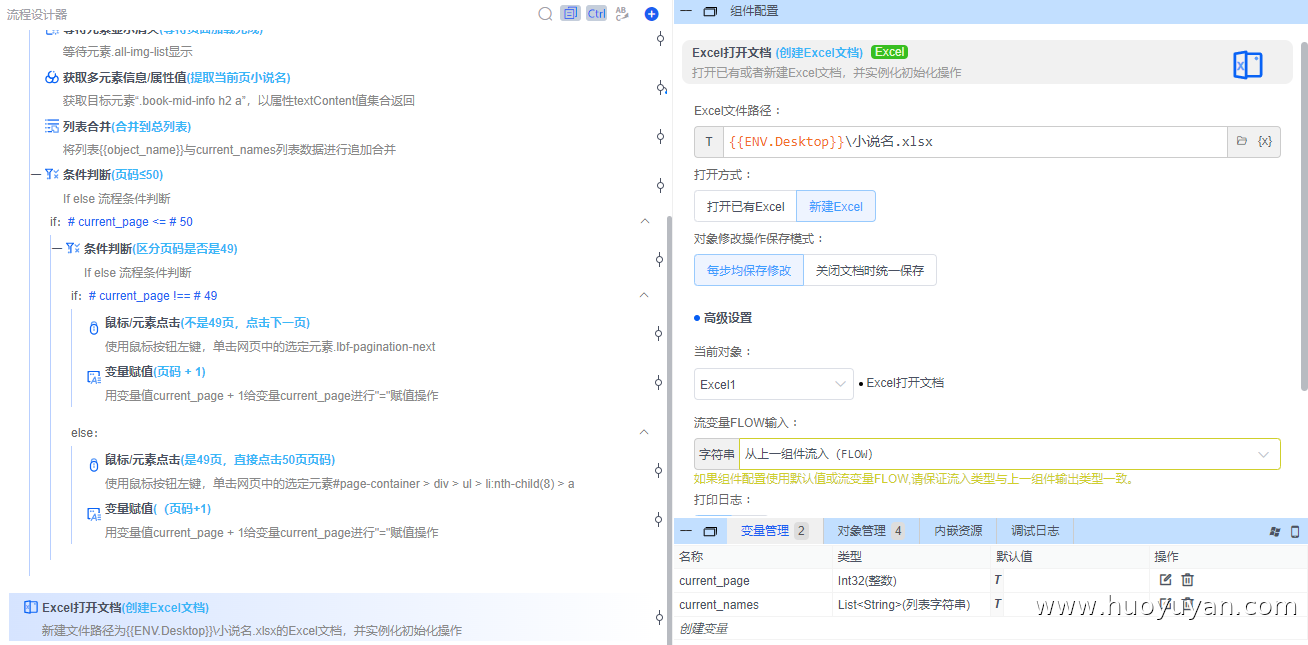Click 创建变量 to create a variable
The height and width of the screenshot is (645, 1308).
pos(703,629)
